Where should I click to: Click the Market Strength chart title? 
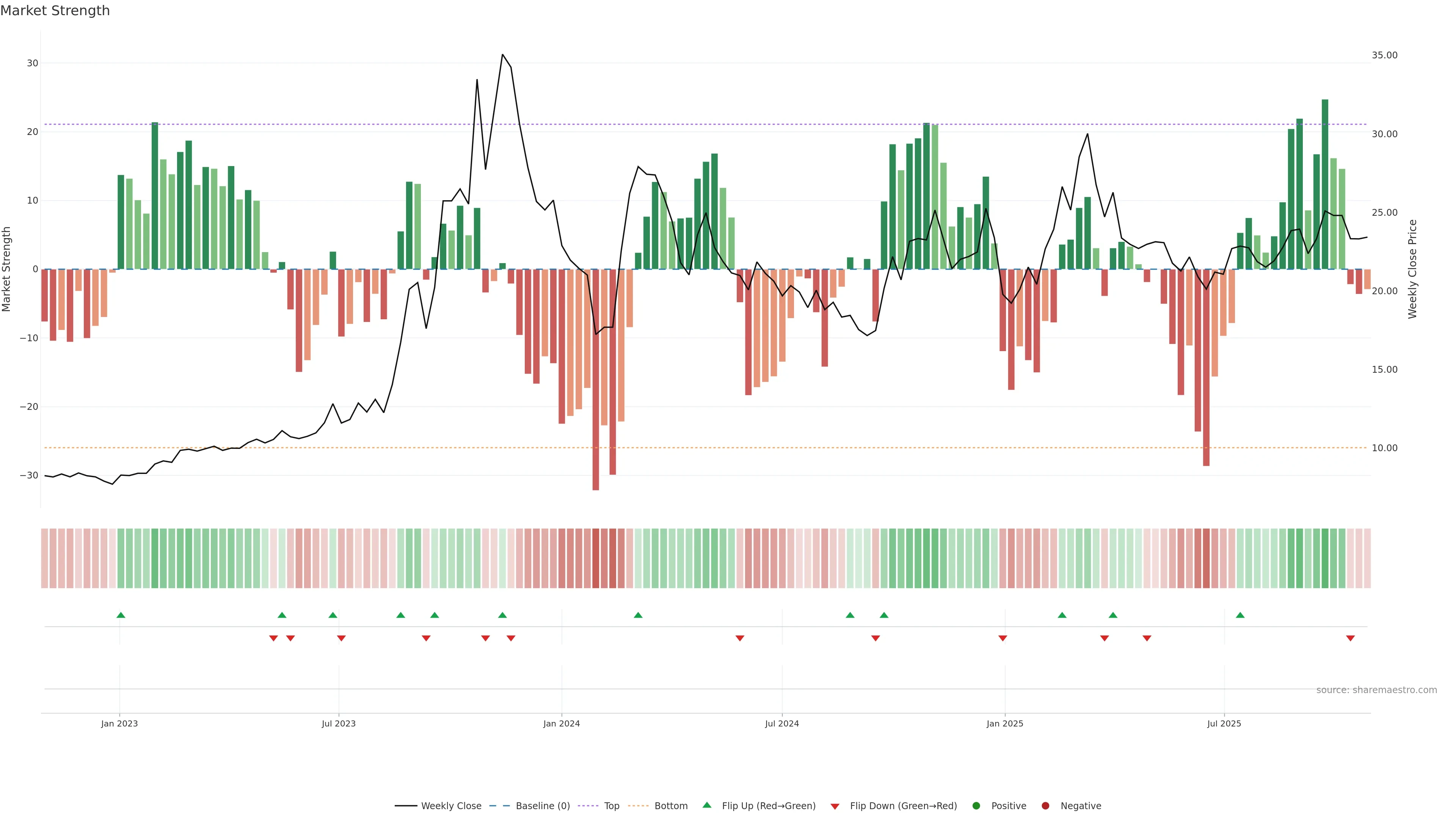point(55,11)
